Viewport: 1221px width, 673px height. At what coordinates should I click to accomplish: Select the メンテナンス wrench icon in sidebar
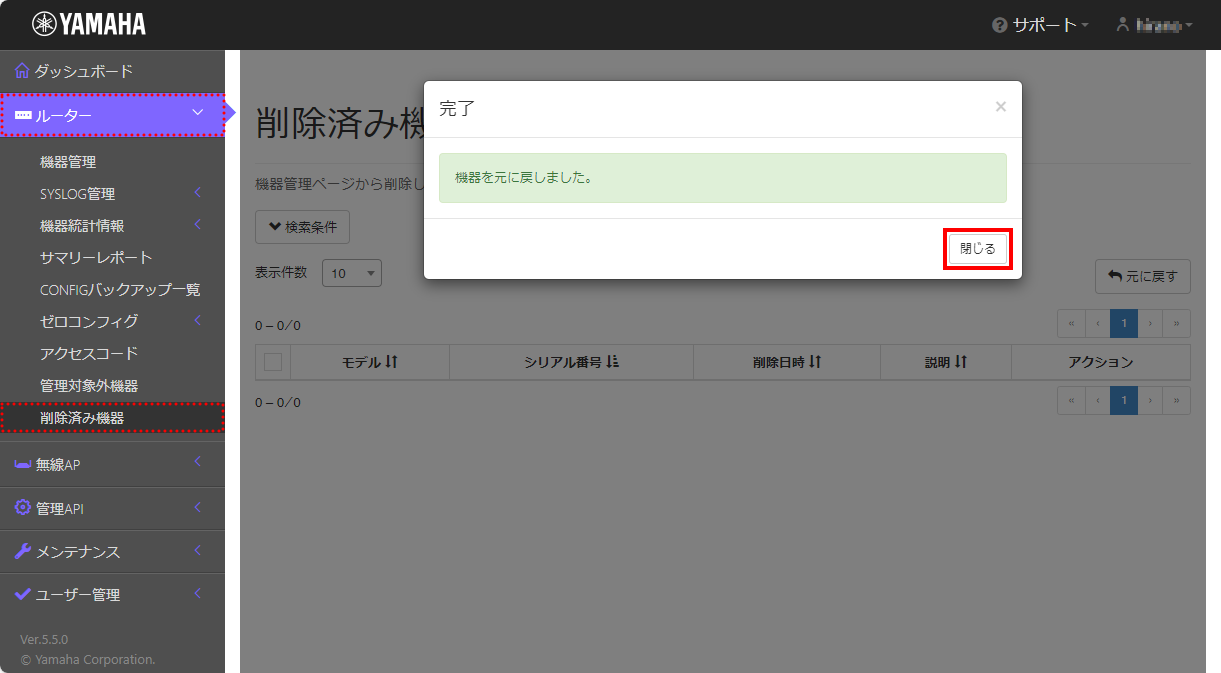click(x=22, y=551)
